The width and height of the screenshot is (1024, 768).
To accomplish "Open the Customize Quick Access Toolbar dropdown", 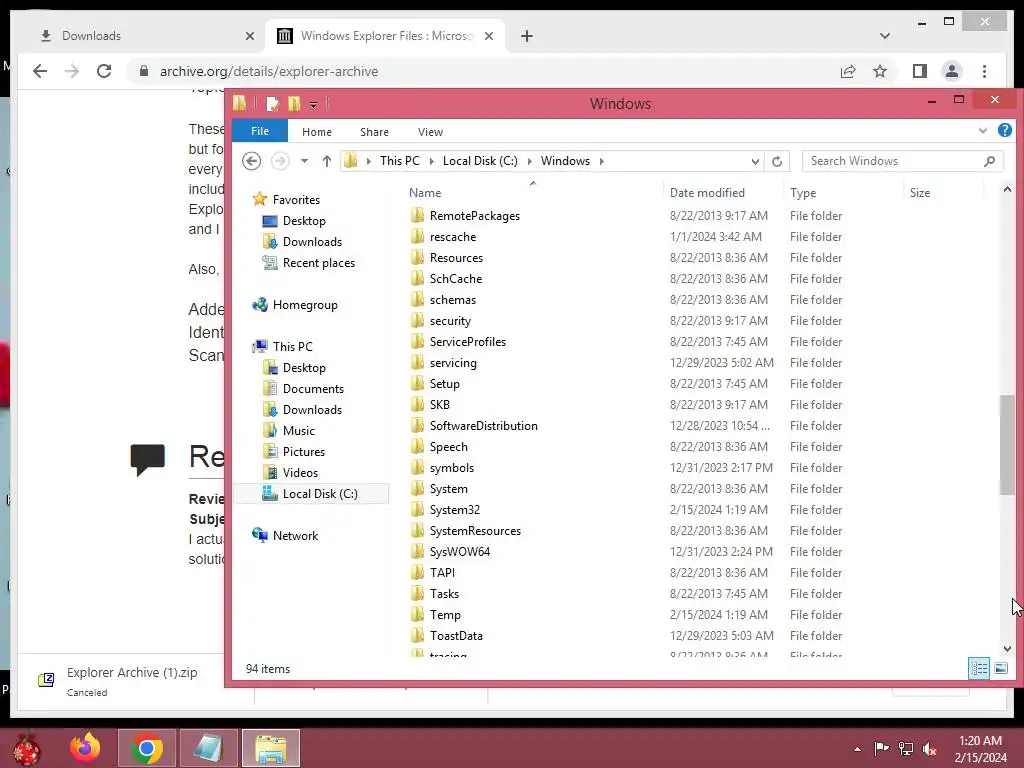I will click(313, 104).
